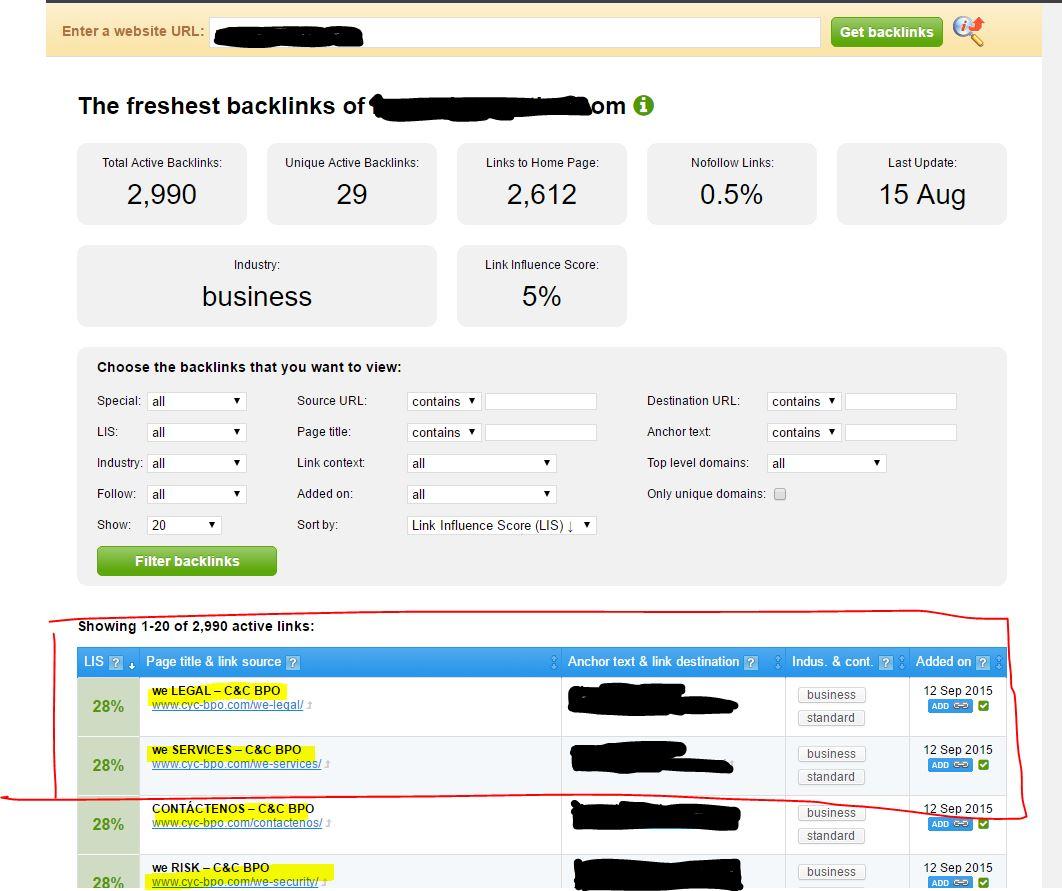Open the Special filter dropdown
Viewport: 1062px width, 891px height.
(196, 400)
